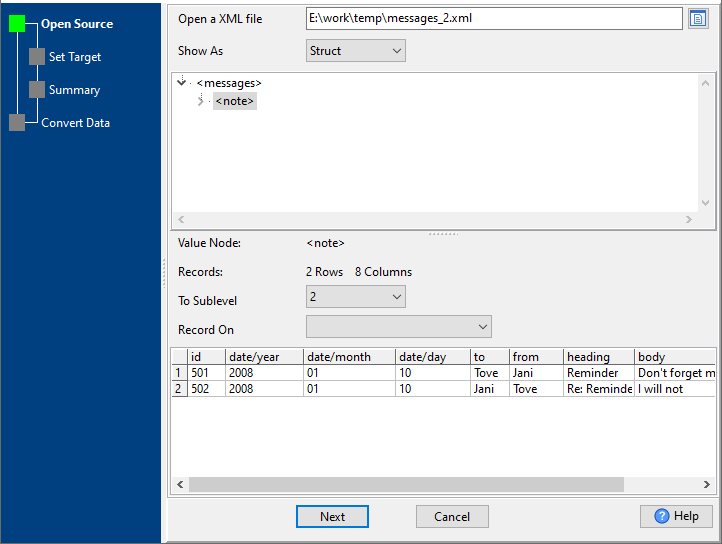Click the XML file path field

(493, 19)
